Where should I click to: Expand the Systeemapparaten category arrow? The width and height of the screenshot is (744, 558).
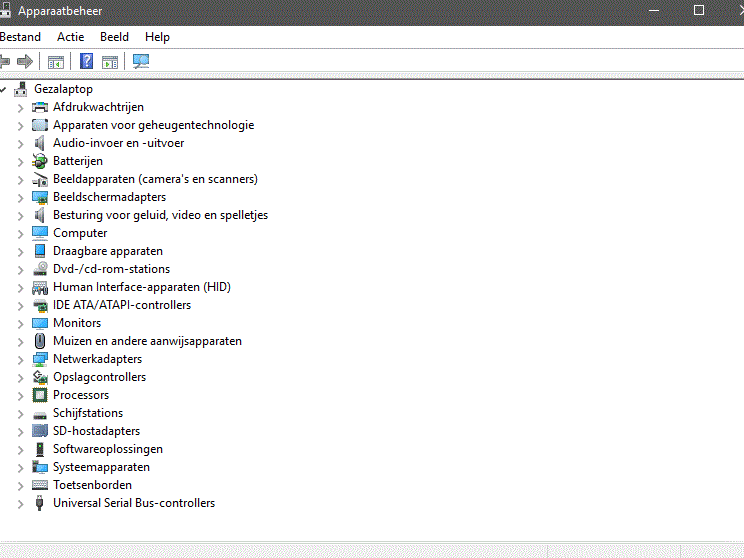20,468
